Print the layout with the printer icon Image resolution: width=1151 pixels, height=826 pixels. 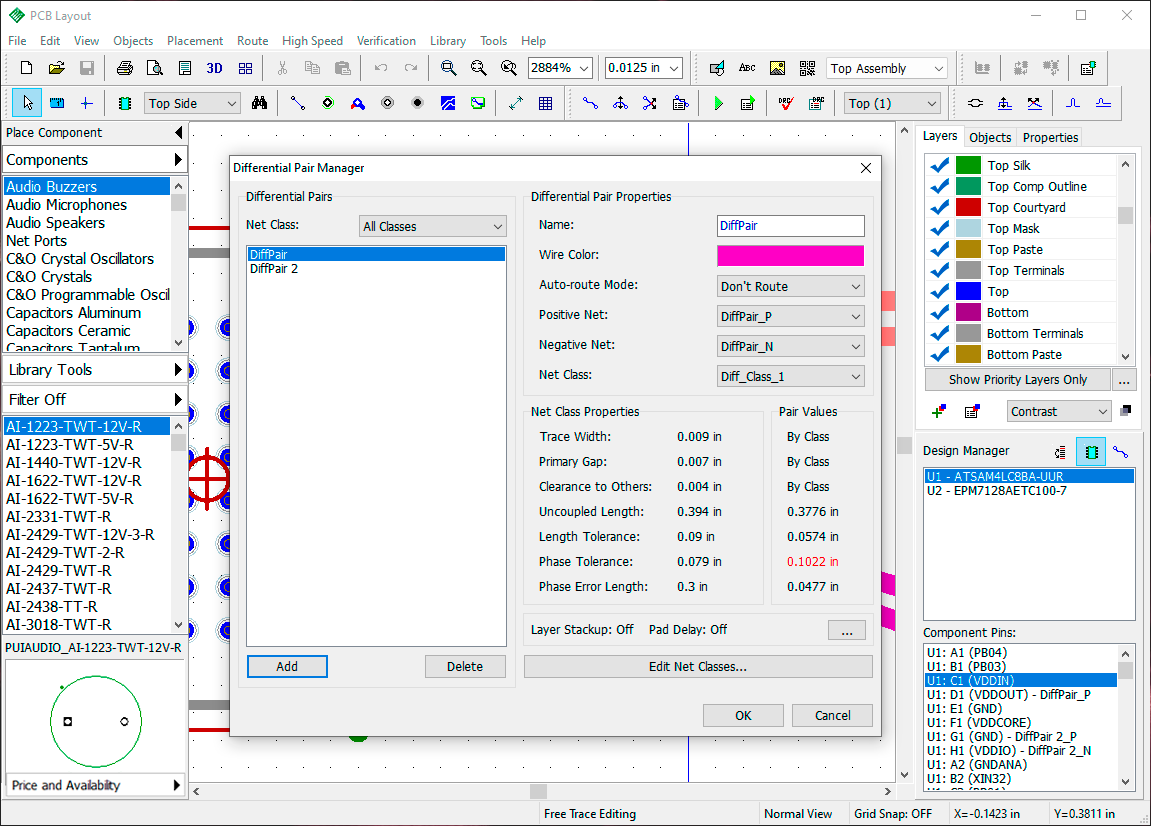click(x=125, y=68)
